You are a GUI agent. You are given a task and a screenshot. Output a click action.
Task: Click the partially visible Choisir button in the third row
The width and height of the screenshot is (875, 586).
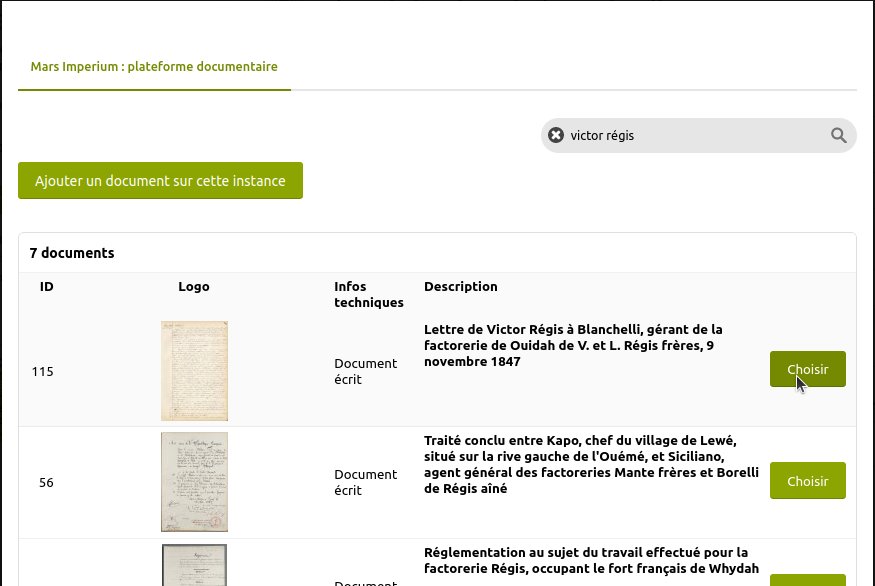(x=807, y=580)
